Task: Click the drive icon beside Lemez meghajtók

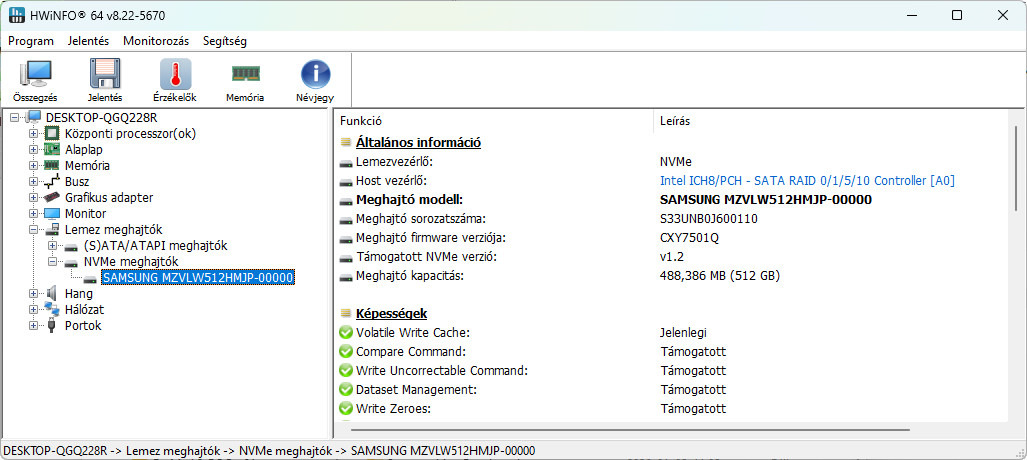Action: (x=52, y=229)
